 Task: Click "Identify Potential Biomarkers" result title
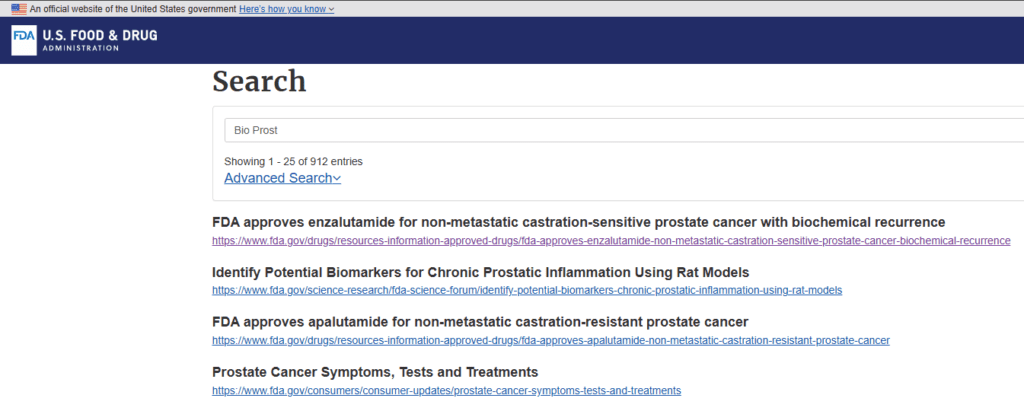481,272
